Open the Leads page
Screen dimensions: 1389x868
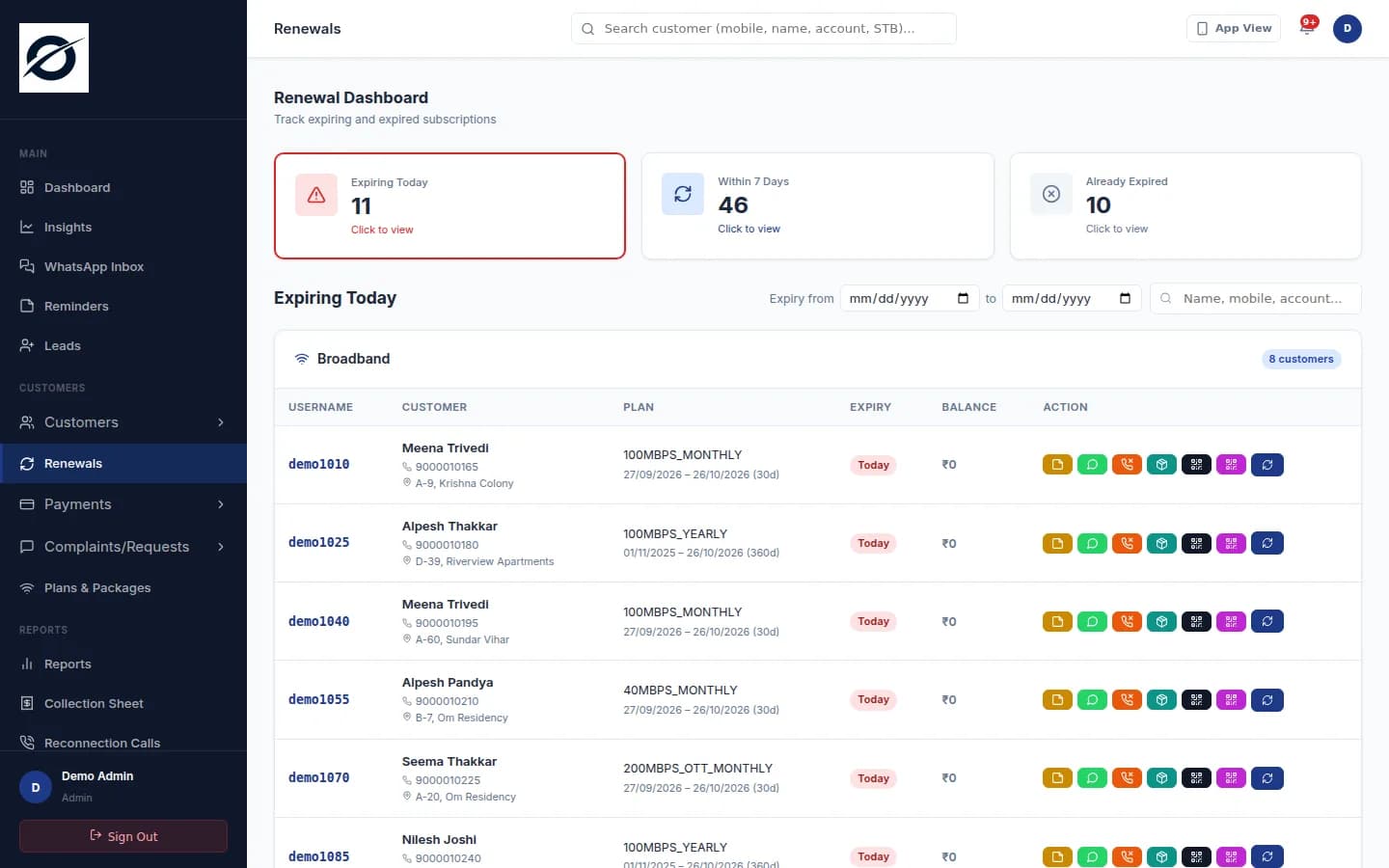(123, 346)
